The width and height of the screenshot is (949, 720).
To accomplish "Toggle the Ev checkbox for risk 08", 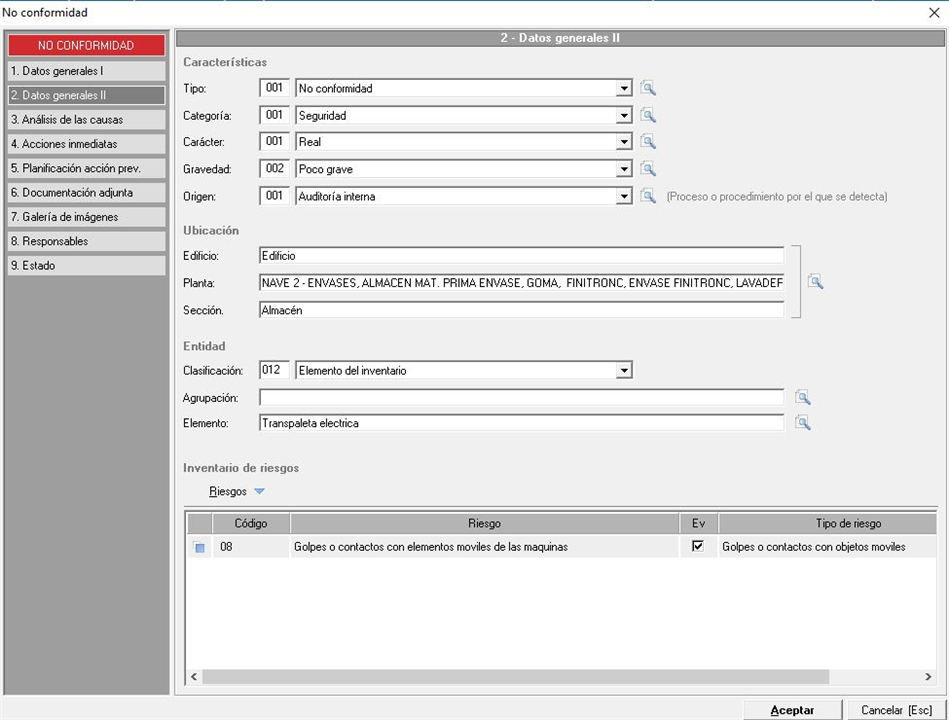I will coord(698,546).
